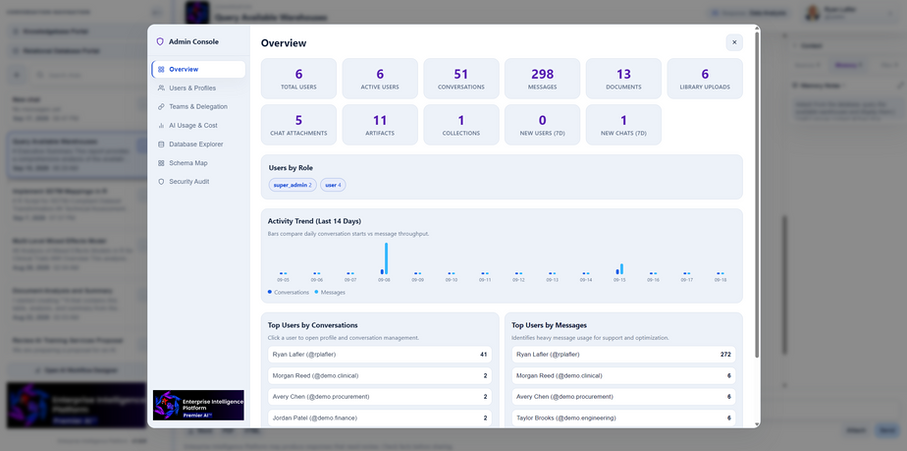Click the Library Uploads stat card
Screen dimensions: 907x451
coord(705,79)
